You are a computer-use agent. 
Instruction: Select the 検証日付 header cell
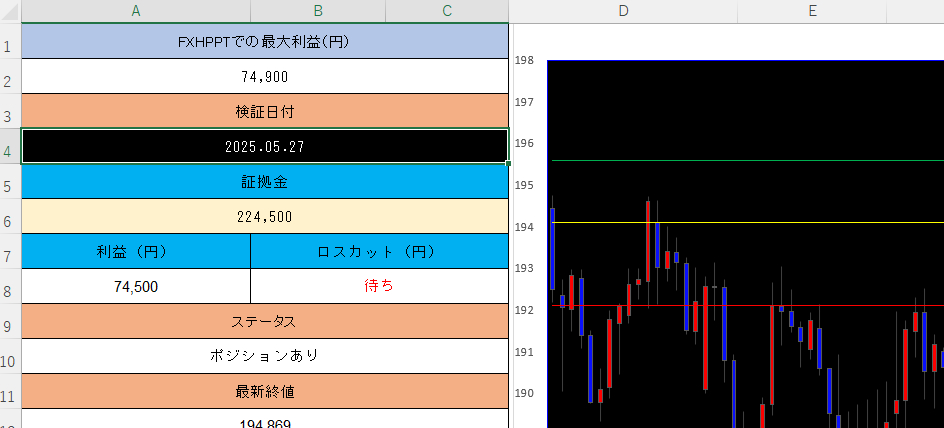pos(264,111)
